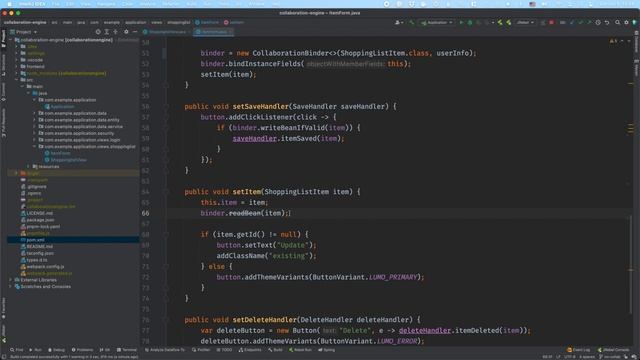Open the Find tool window
This screenshot has width=640, height=360.
point(17,350)
